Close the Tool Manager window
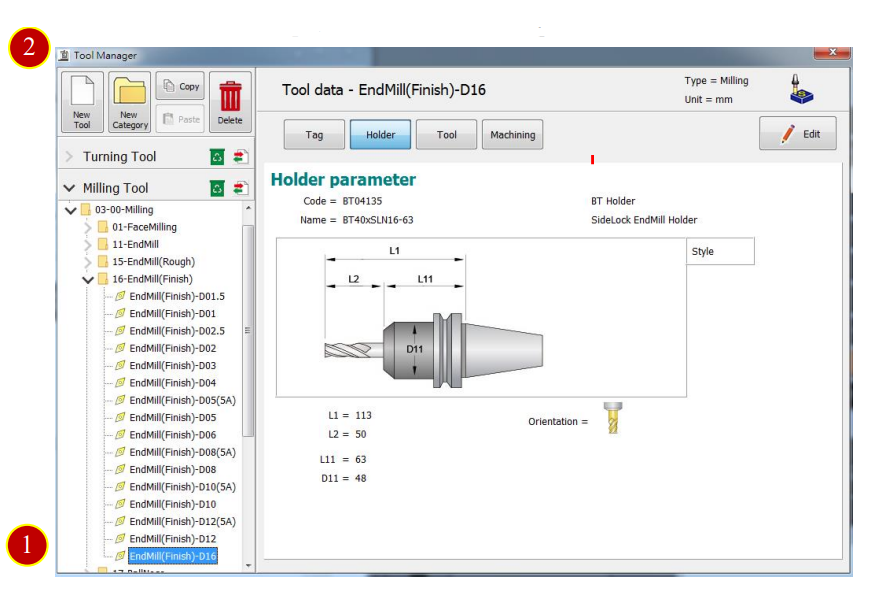 [x=832, y=52]
